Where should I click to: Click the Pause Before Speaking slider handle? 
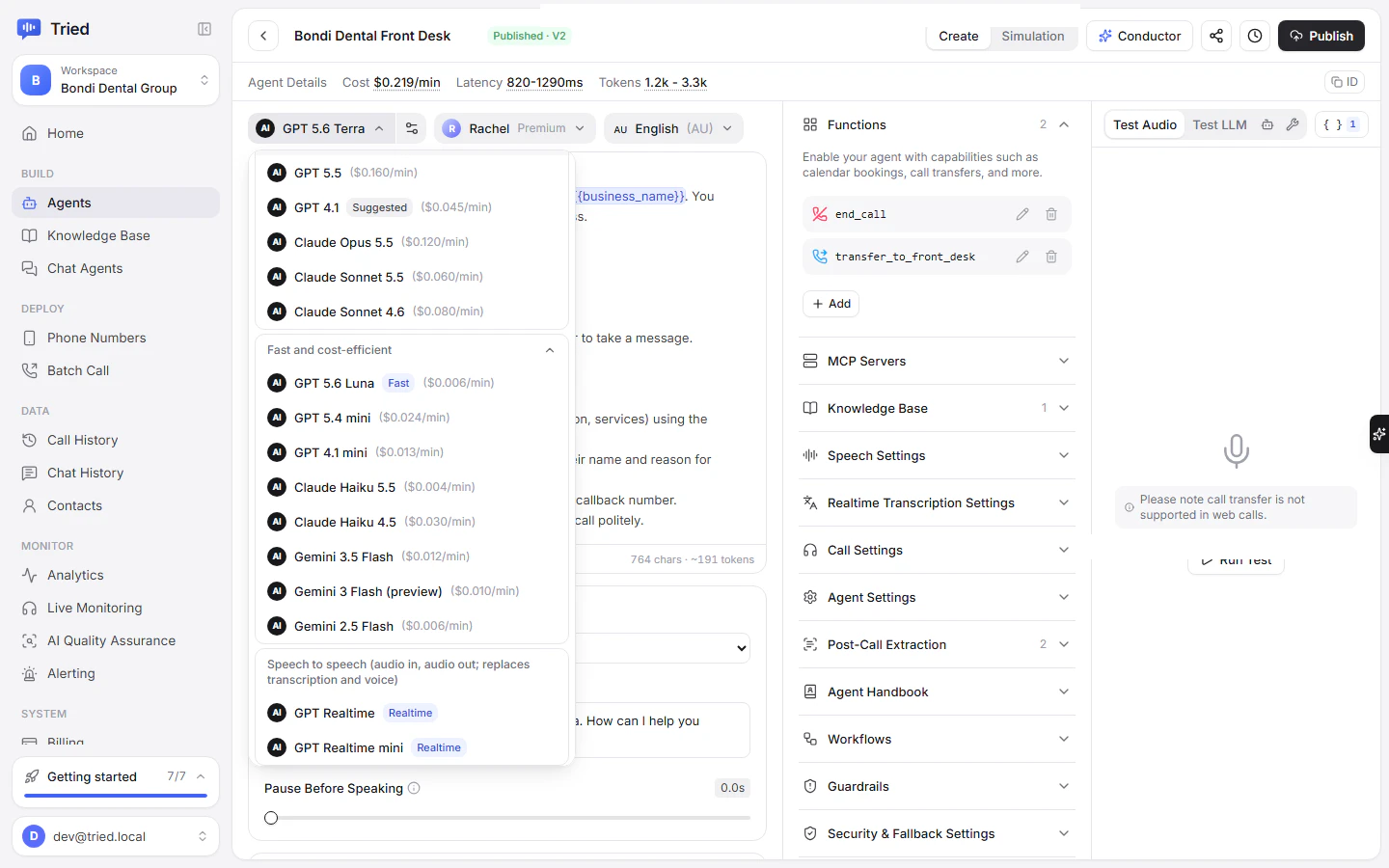(271, 818)
